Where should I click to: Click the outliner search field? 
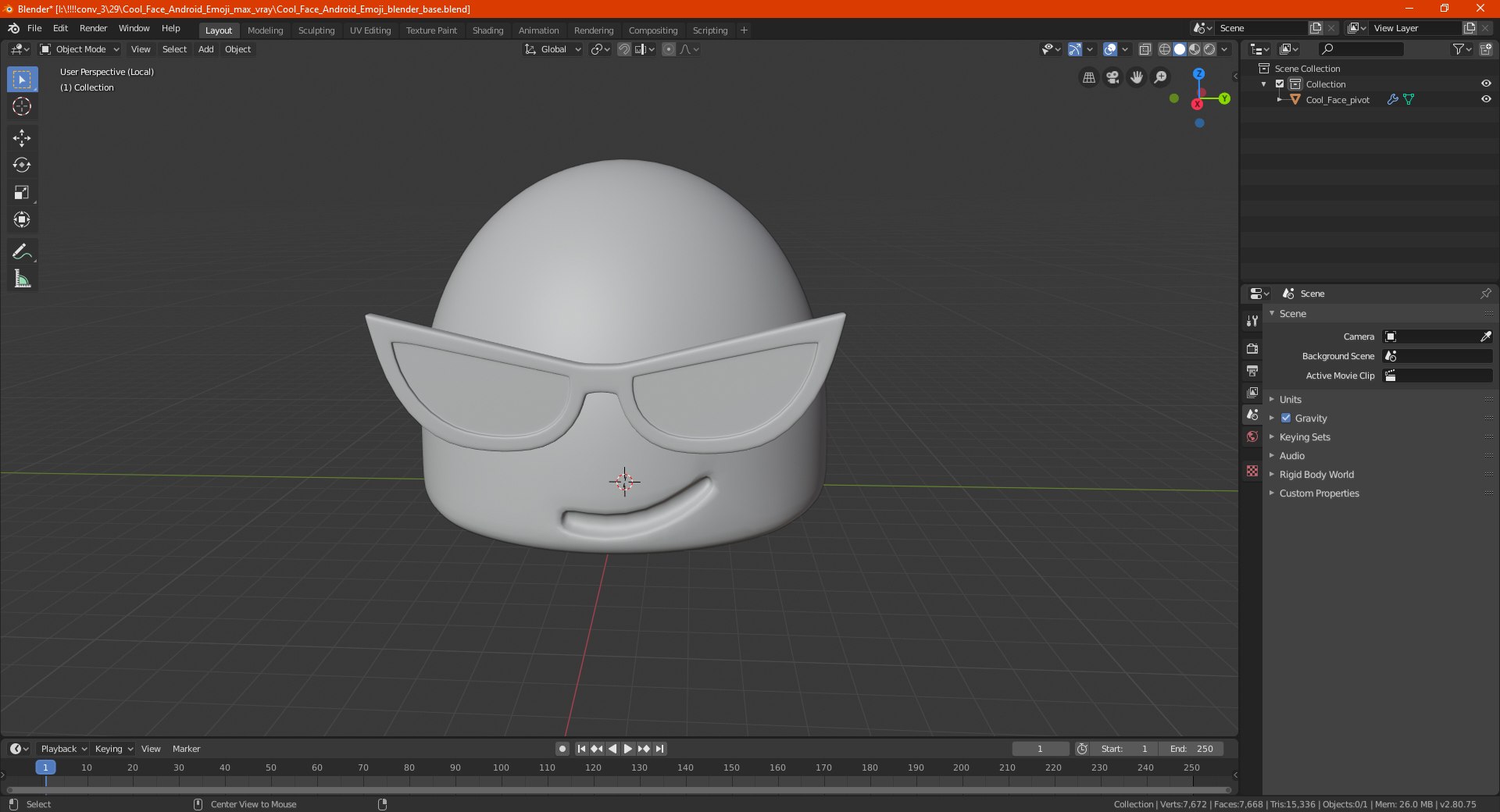1360,49
